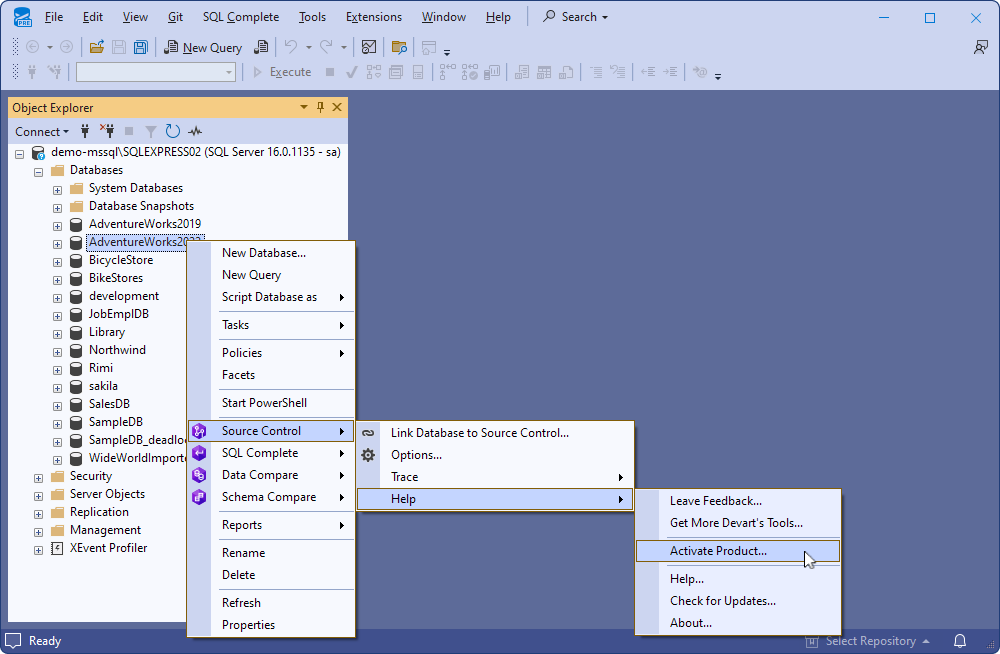Select the Server Objects folder
Viewport: 1000px width, 654px height.
click(x=107, y=494)
